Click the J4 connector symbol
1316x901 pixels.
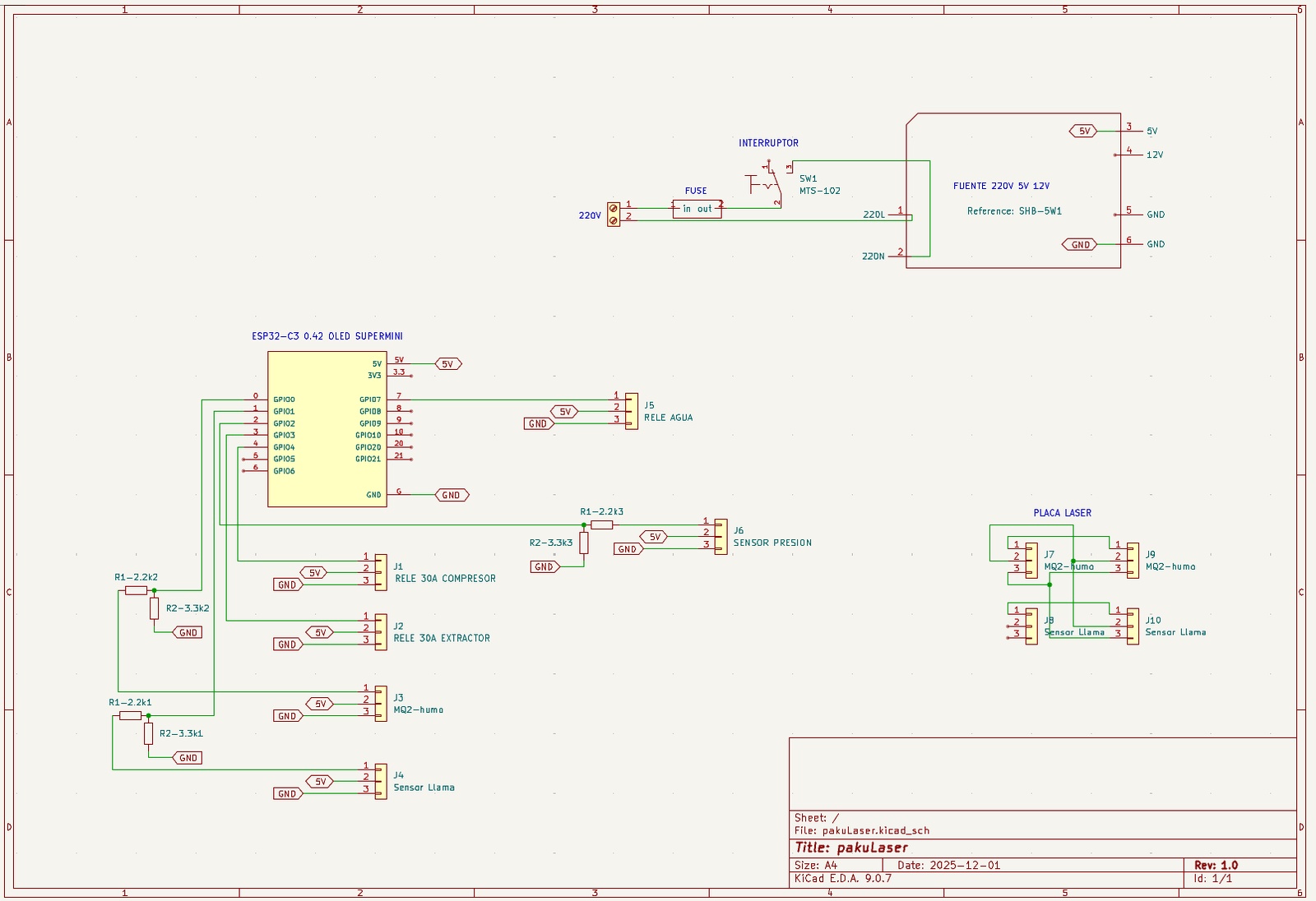(381, 782)
